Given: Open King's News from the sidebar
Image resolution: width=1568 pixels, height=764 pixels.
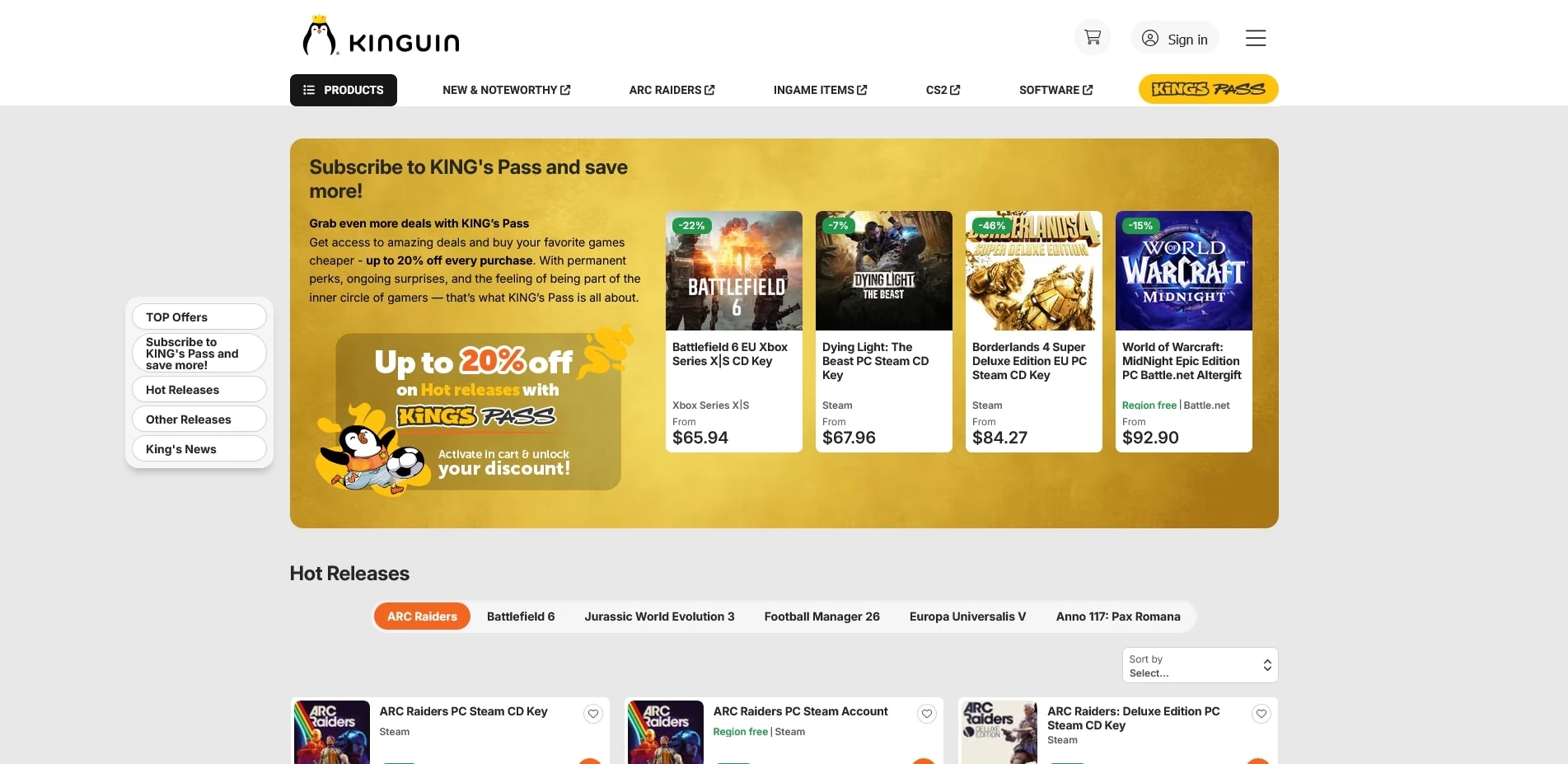Looking at the screenshot, I should tap(199, 448).
